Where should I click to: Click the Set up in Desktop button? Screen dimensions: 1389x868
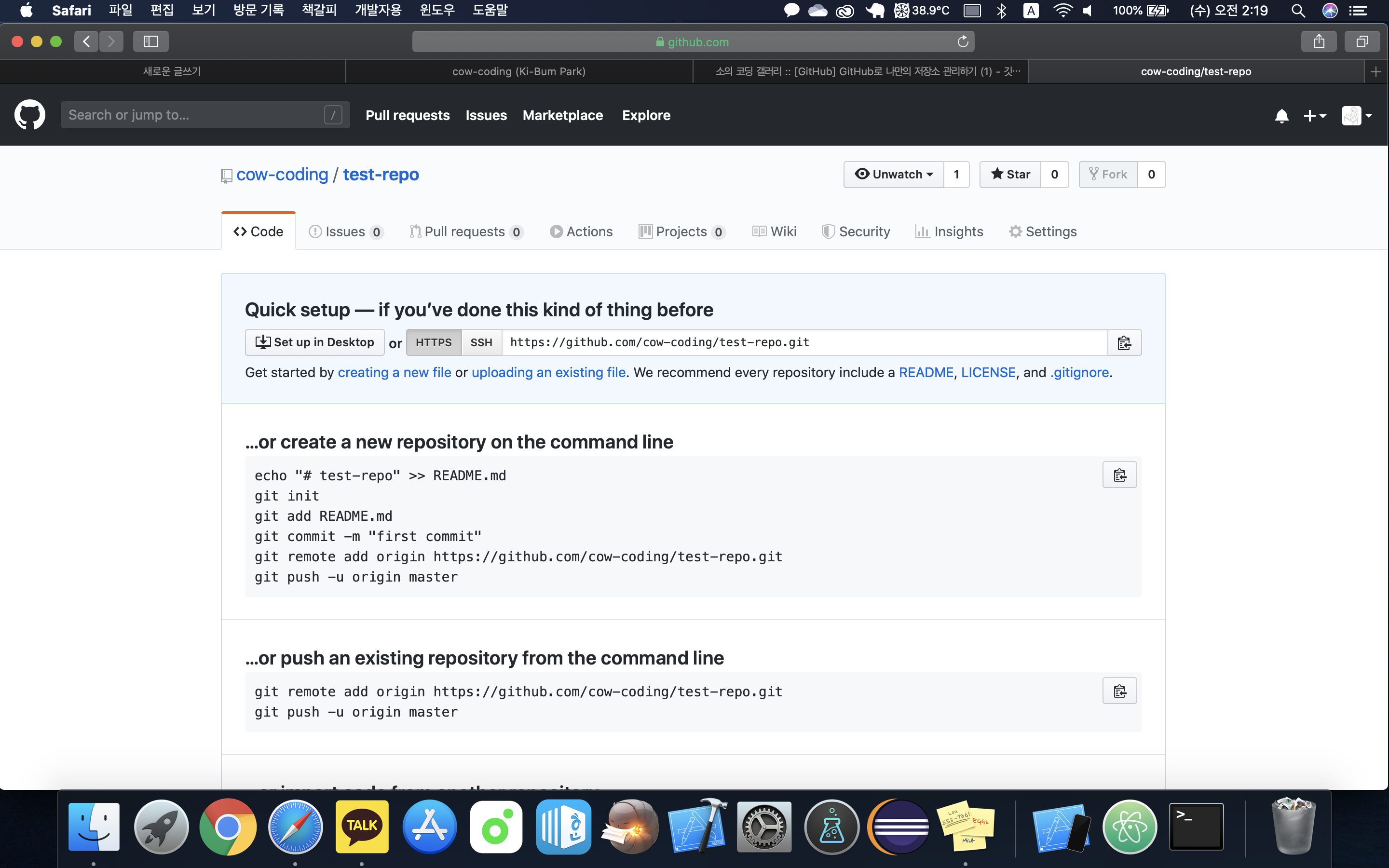(x=314, y=343)
